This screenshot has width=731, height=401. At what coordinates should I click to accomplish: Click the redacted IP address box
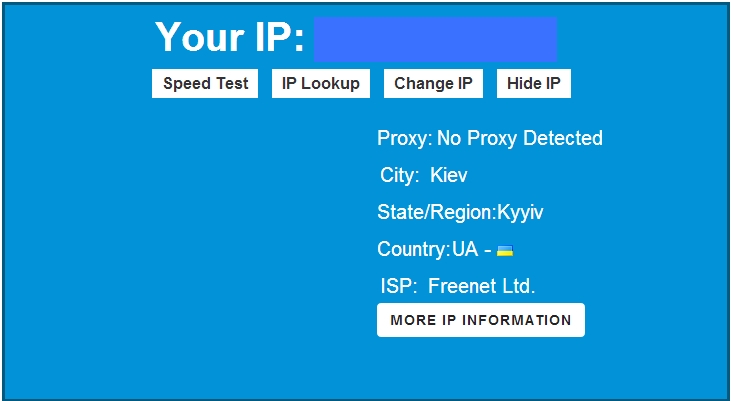coord(435,39)
